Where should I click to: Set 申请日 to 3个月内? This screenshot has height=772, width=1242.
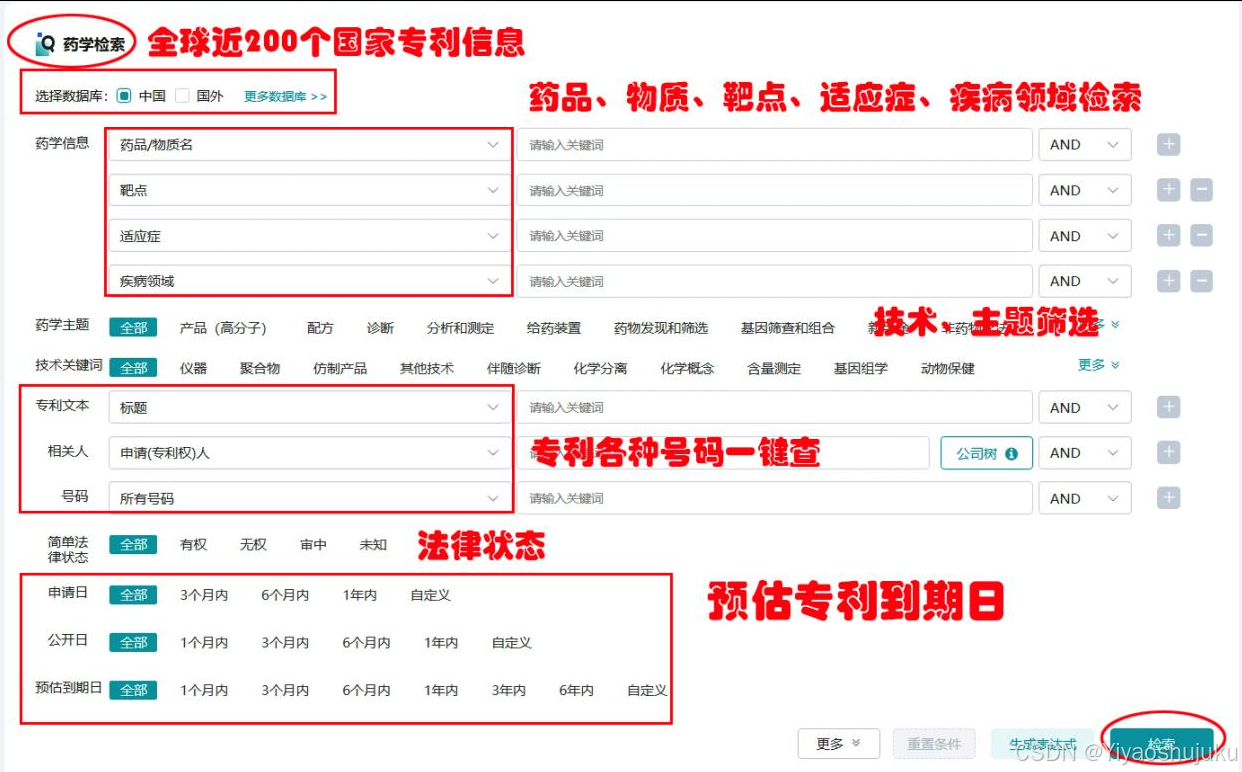point(204,595)
